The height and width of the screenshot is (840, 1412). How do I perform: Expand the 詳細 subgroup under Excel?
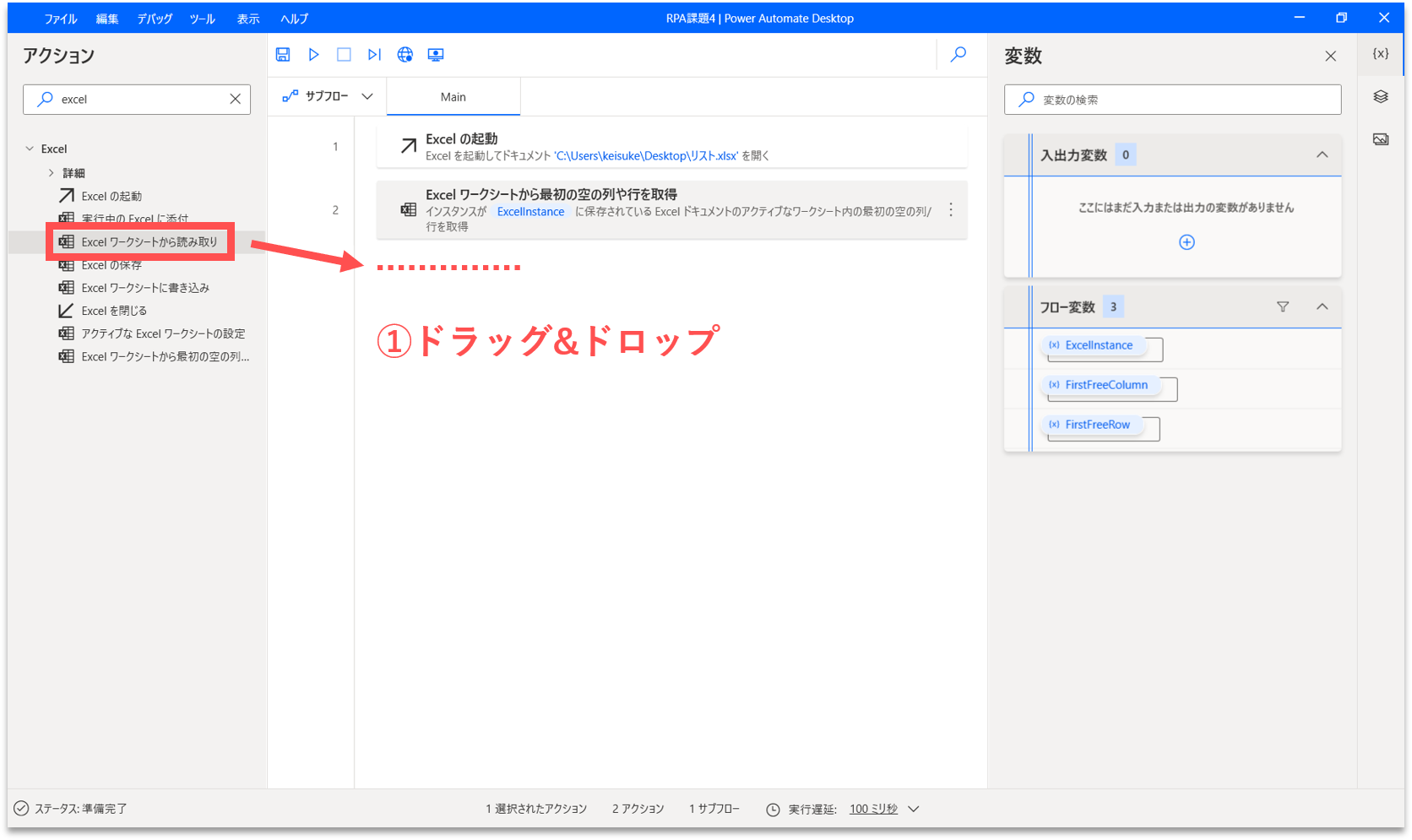click(x=52, y=173)
